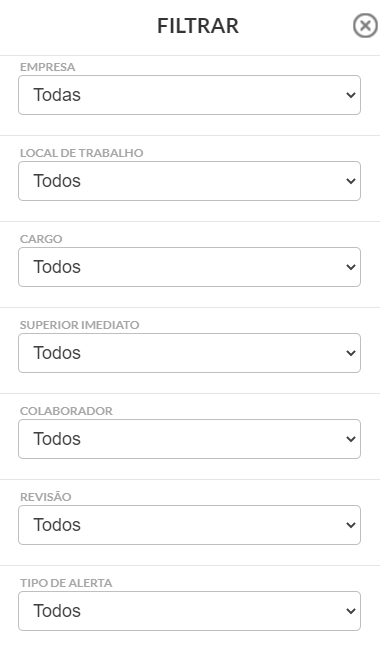The image size is (380, 645).
Task: Open the Revisão dropdown
Action: pyautogui.click(x=190, y=525)
